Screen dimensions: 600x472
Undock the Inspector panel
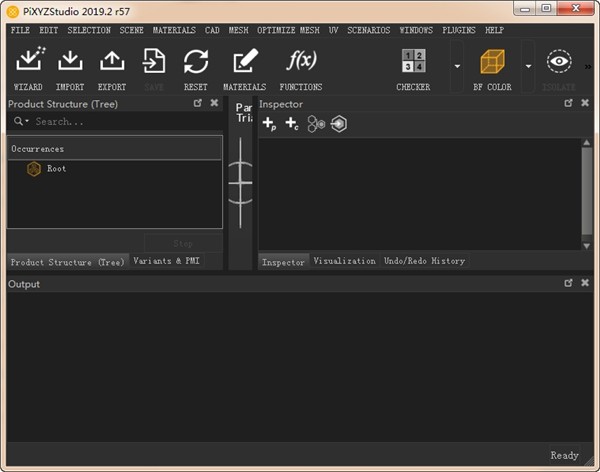click(x=568, y=103)
